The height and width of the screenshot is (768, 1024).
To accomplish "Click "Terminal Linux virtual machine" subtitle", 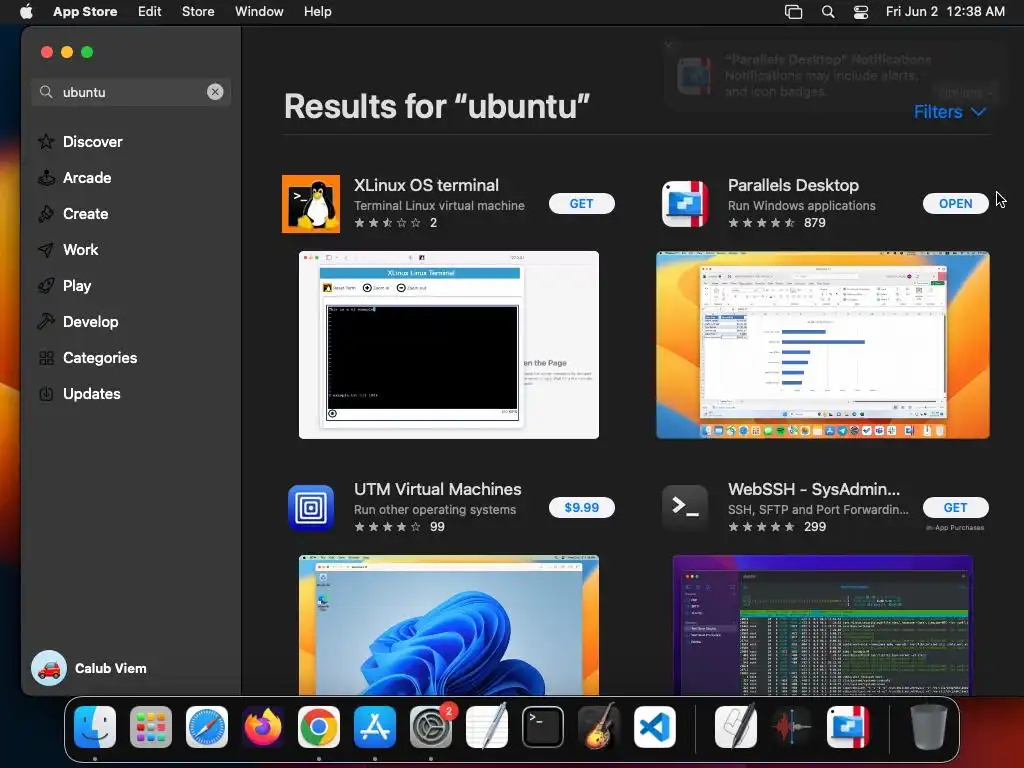I will [x=440, y=205].
